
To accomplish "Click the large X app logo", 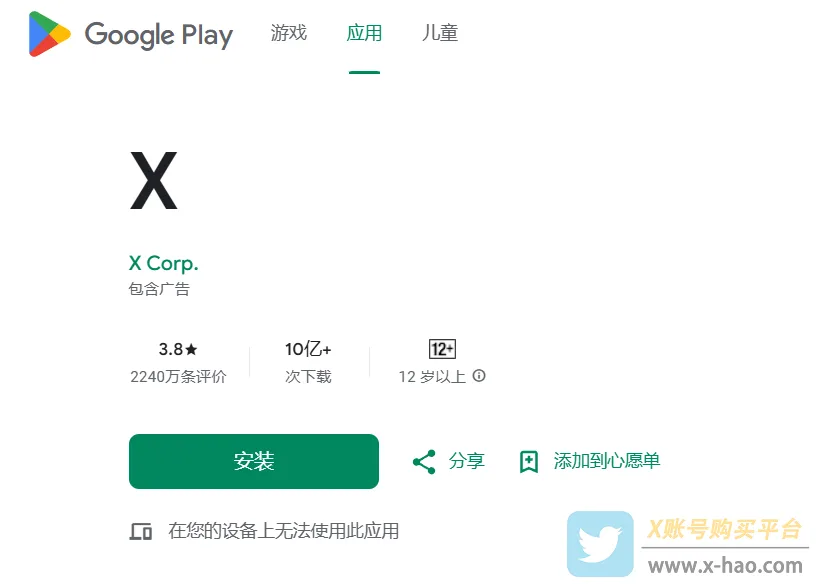I will tap(154, 181).
